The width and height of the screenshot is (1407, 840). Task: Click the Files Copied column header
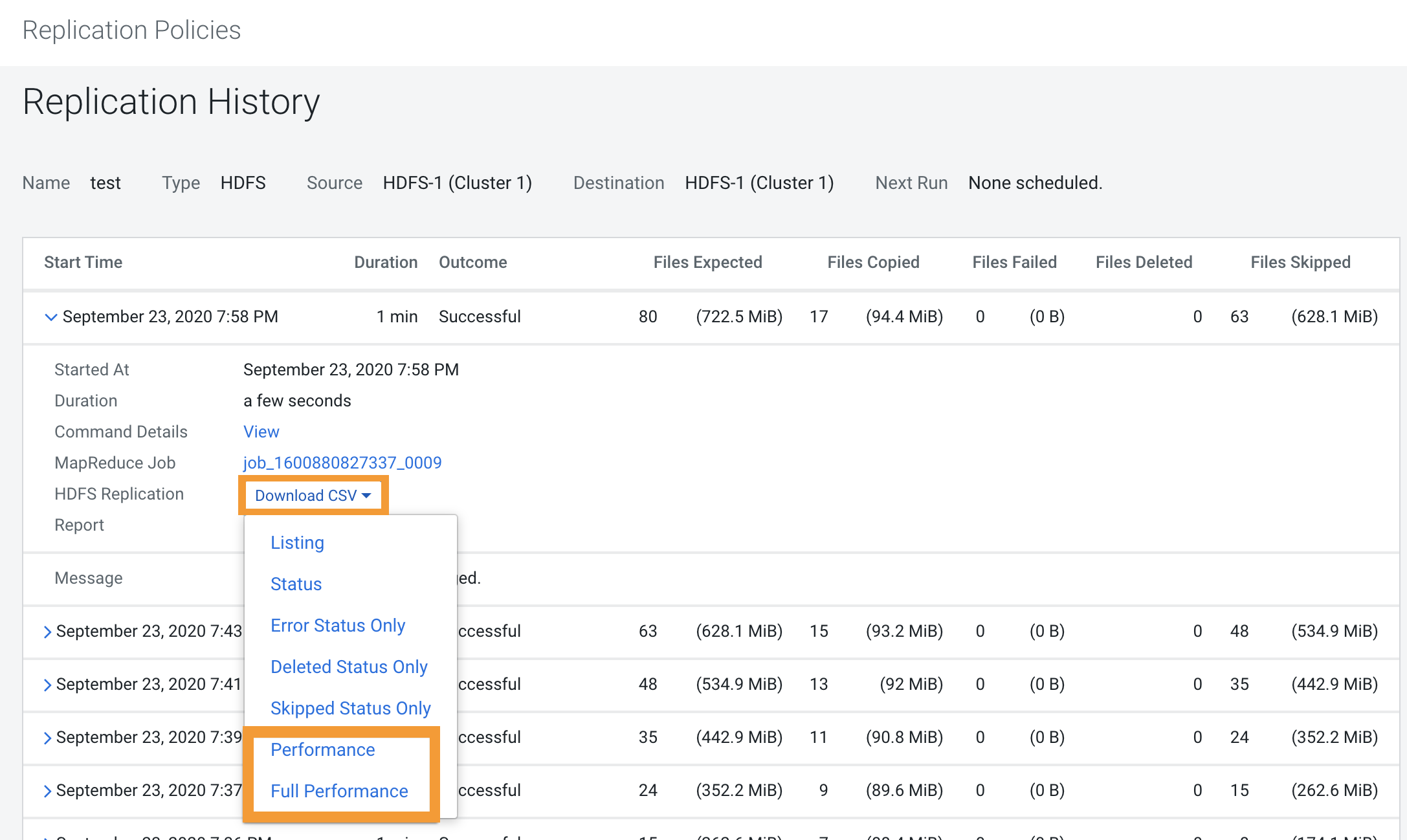(x=873, y=262)
